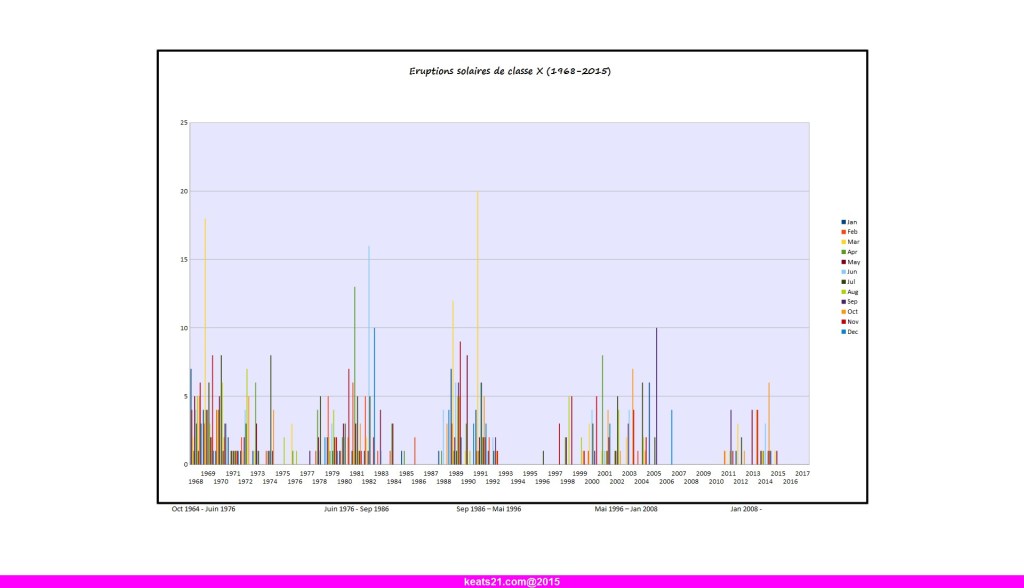Click the "Jul" legend label

[851, 282]
